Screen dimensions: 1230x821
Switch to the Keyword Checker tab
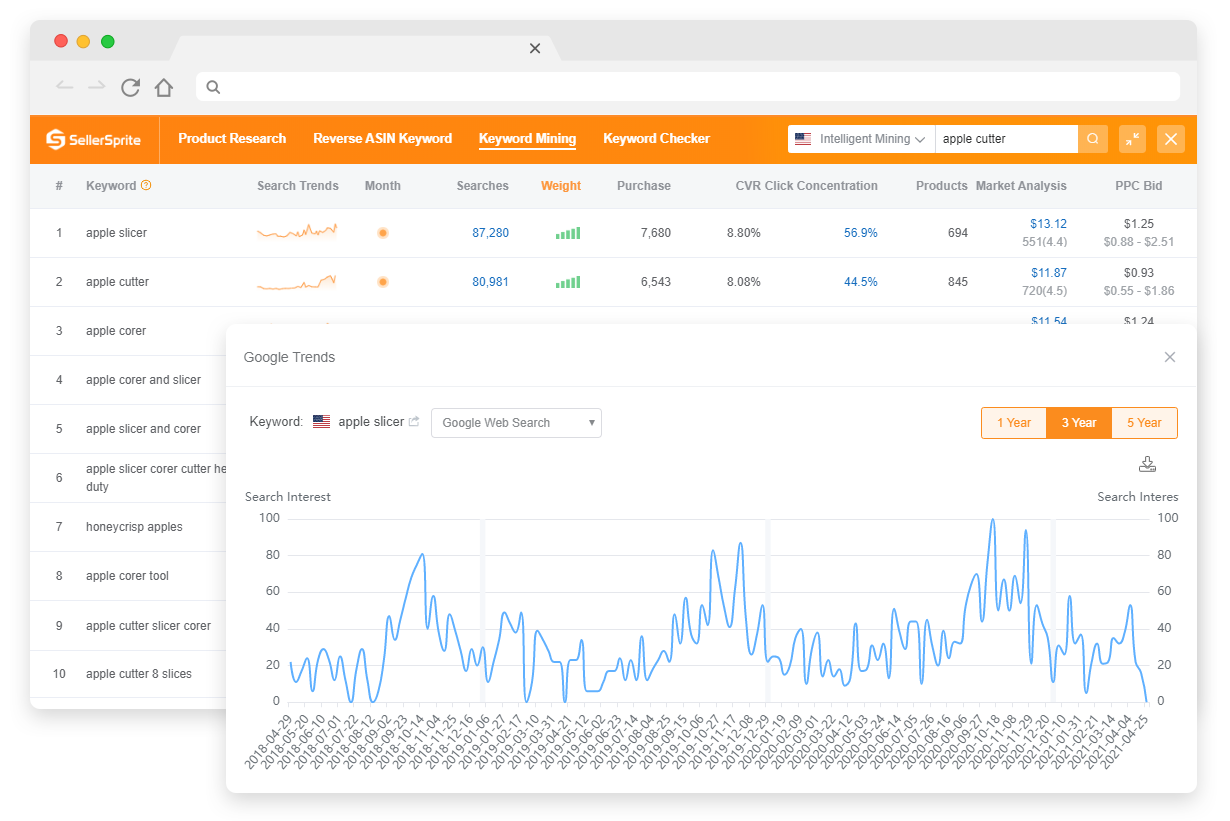tap(656, 139)
